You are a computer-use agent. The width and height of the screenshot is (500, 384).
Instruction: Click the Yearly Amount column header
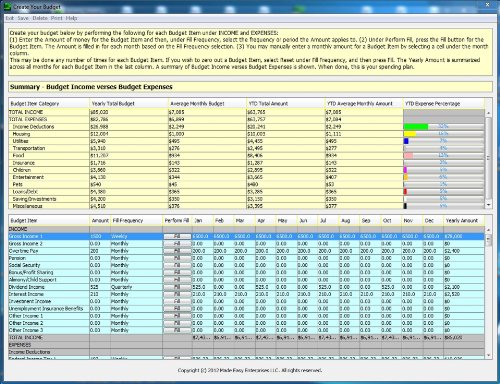coord(464,221)
